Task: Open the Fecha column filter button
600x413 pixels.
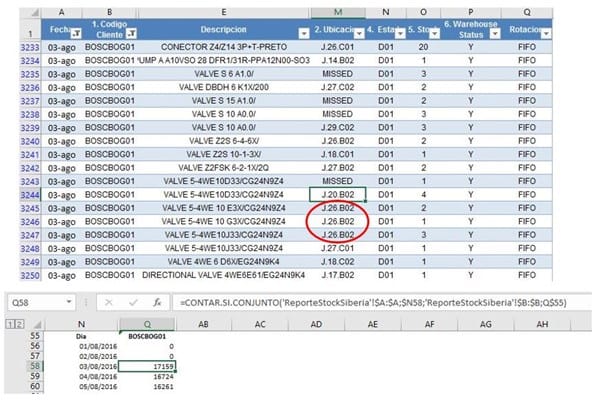Action: (x=73, y=34)
